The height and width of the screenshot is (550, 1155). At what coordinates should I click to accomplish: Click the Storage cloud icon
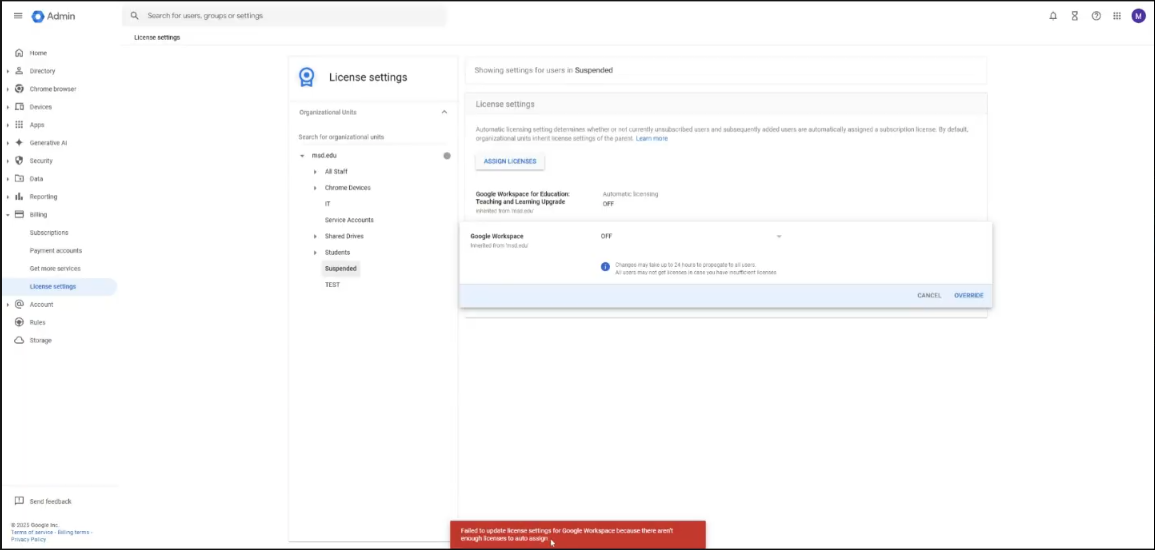pos(19,340)
